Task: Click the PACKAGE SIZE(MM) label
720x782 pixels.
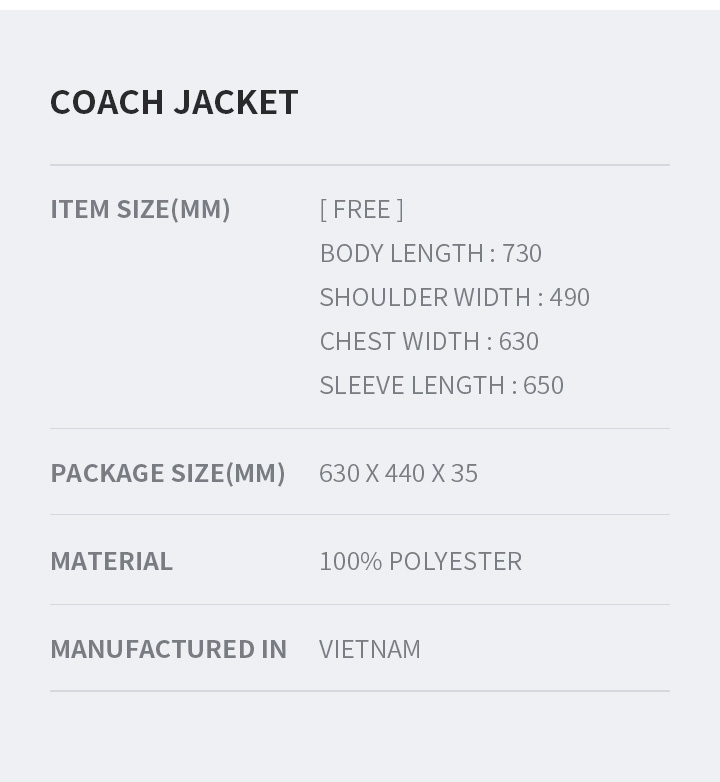Action: (x=168, y=473)
